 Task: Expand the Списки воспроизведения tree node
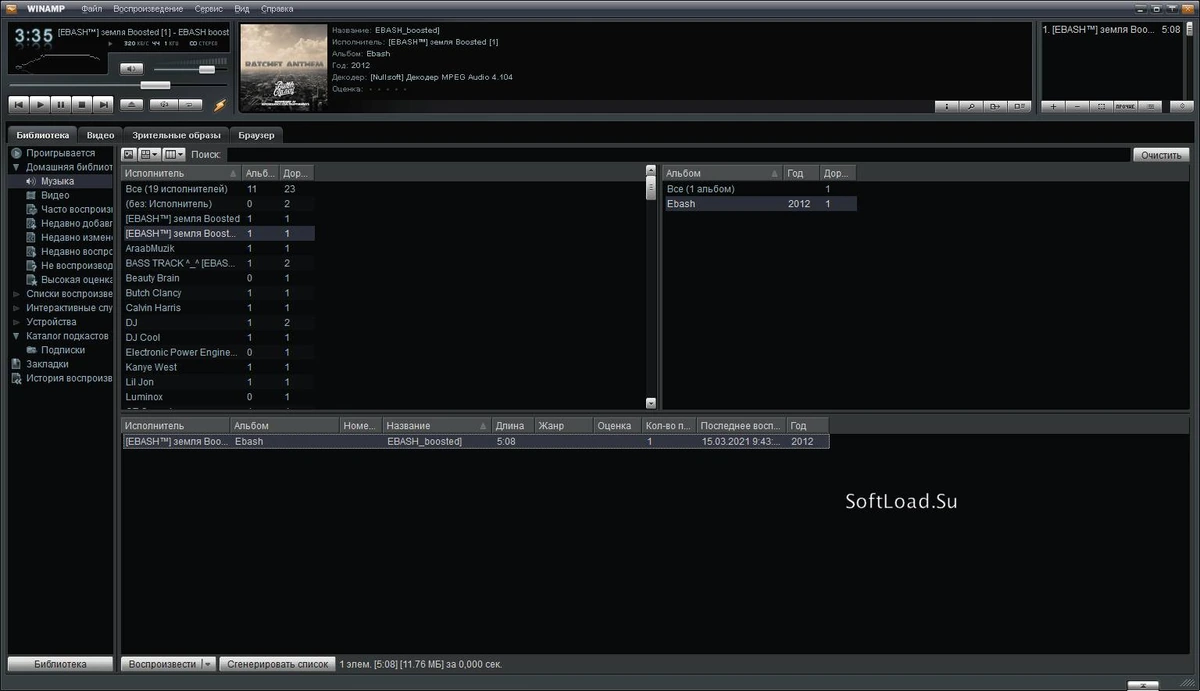click(16, 294)
